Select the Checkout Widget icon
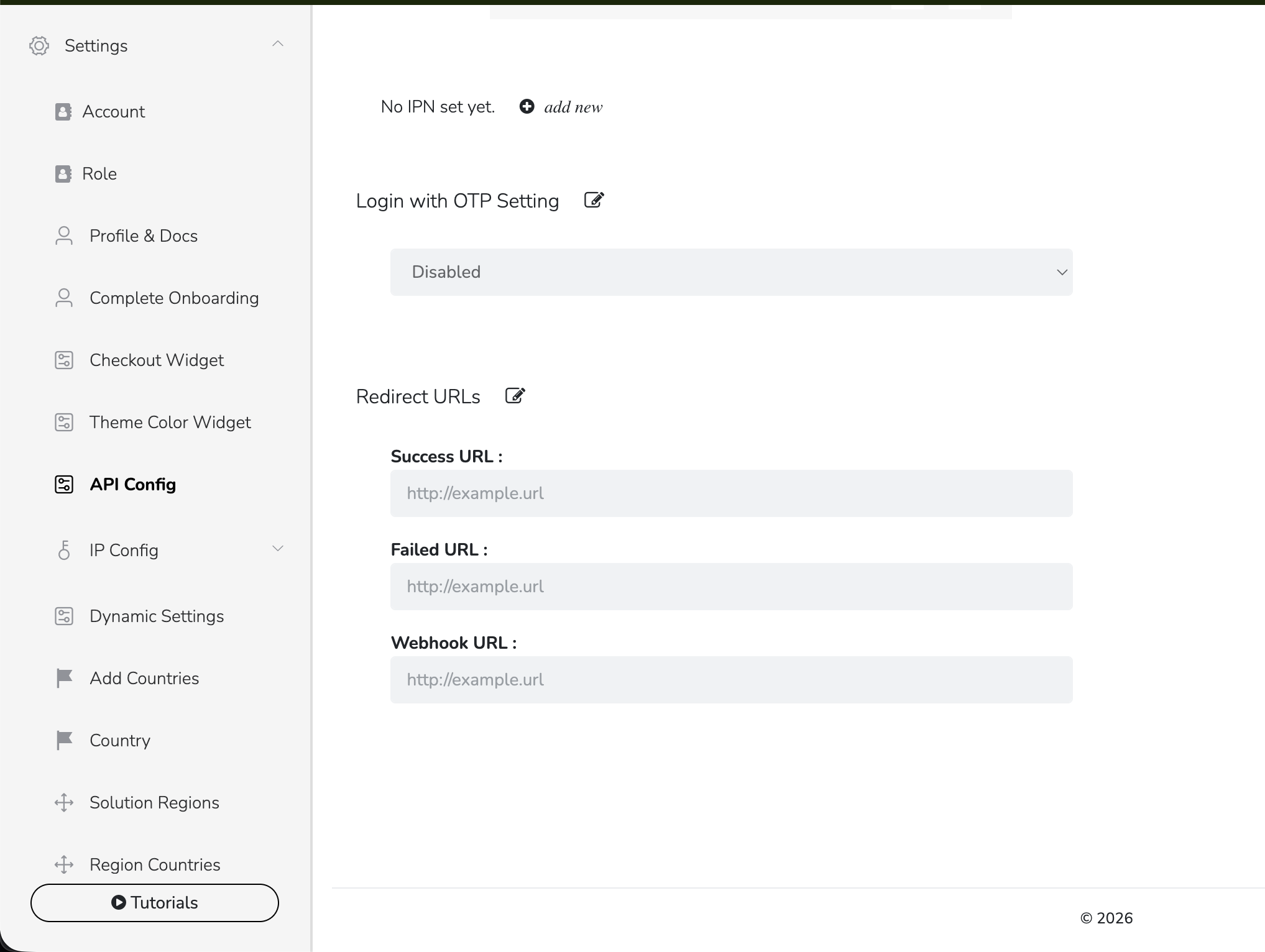The width and height of the screenshot is (1265, 952). tap(64, 360)
